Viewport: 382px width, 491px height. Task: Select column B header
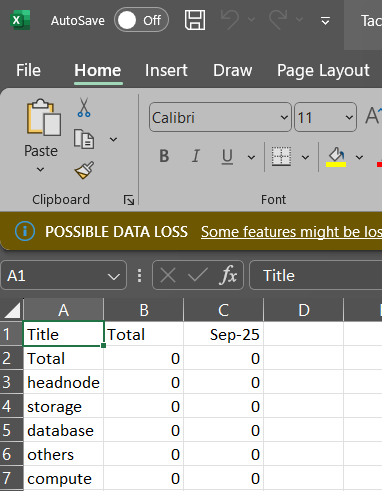click(144, 310)
